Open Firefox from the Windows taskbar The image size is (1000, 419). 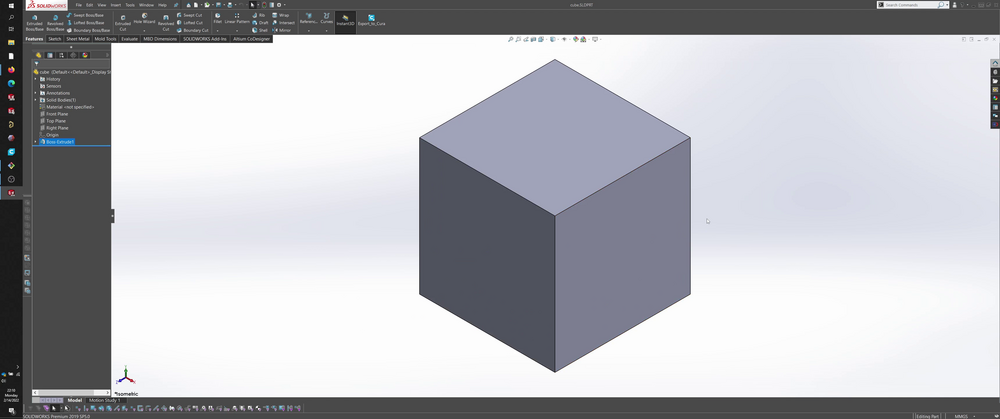[x=11, y=70]
